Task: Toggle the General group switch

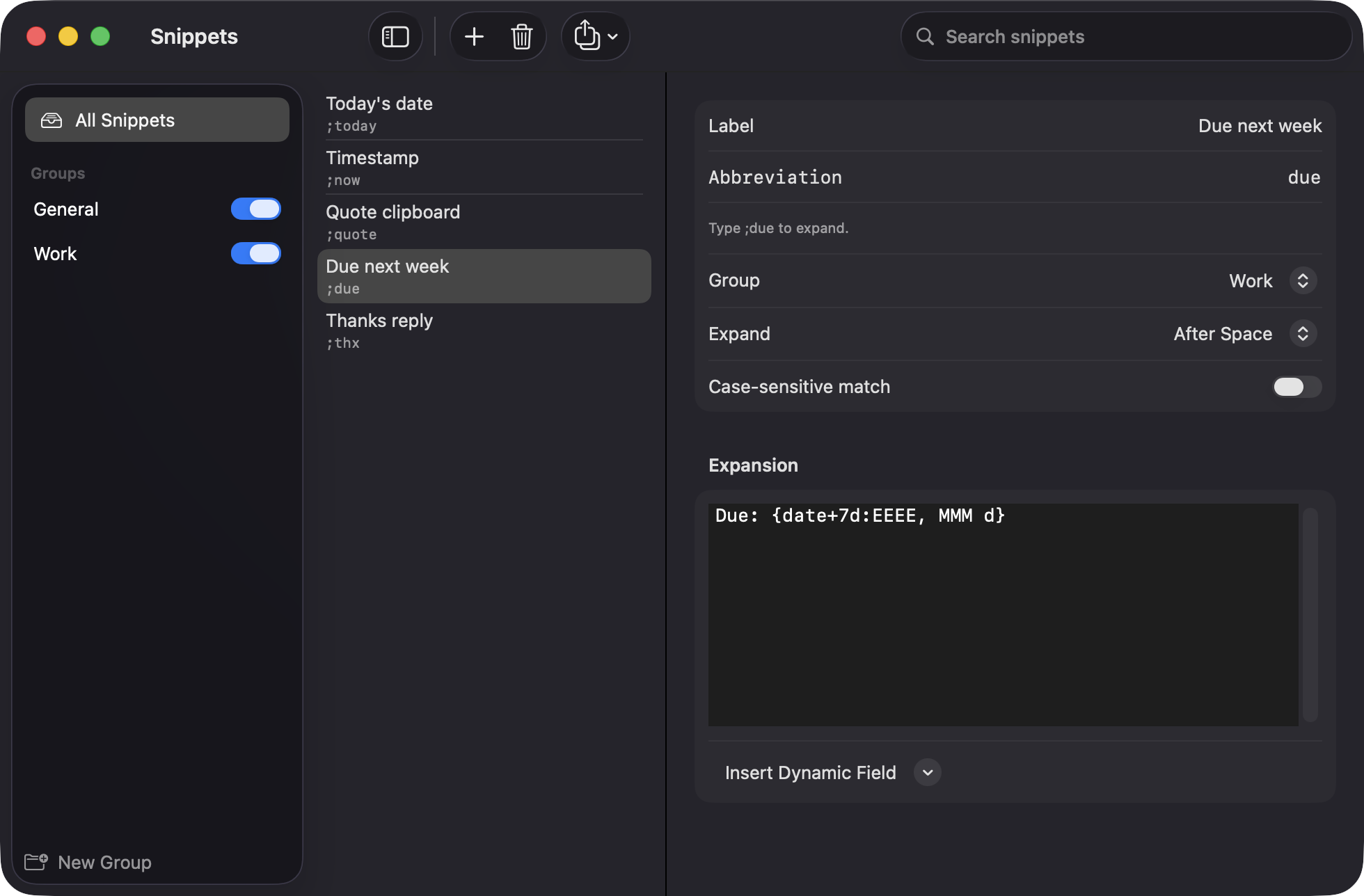Action: (256, 209)
